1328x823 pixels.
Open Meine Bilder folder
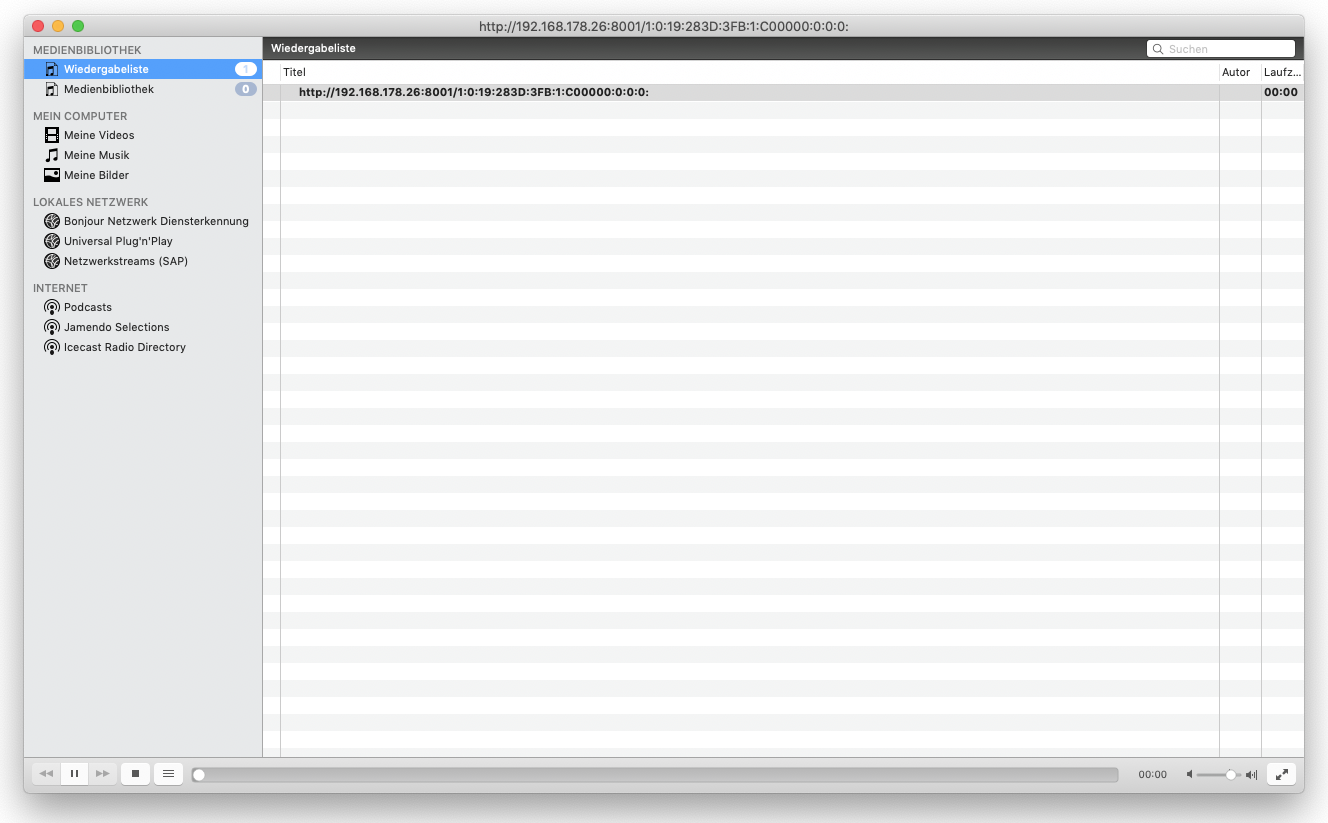[96, 175]
